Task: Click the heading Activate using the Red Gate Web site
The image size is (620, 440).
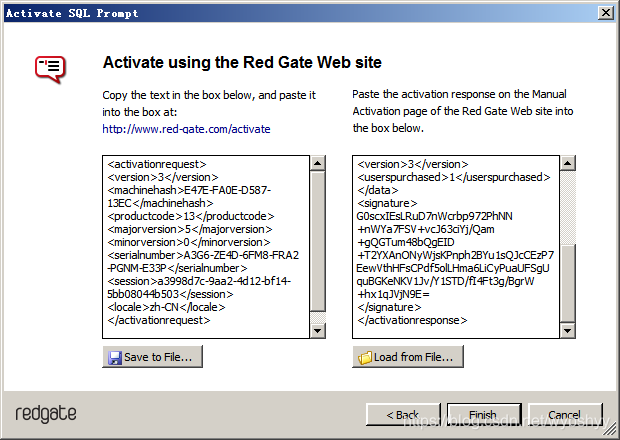Action: point(242,62)
